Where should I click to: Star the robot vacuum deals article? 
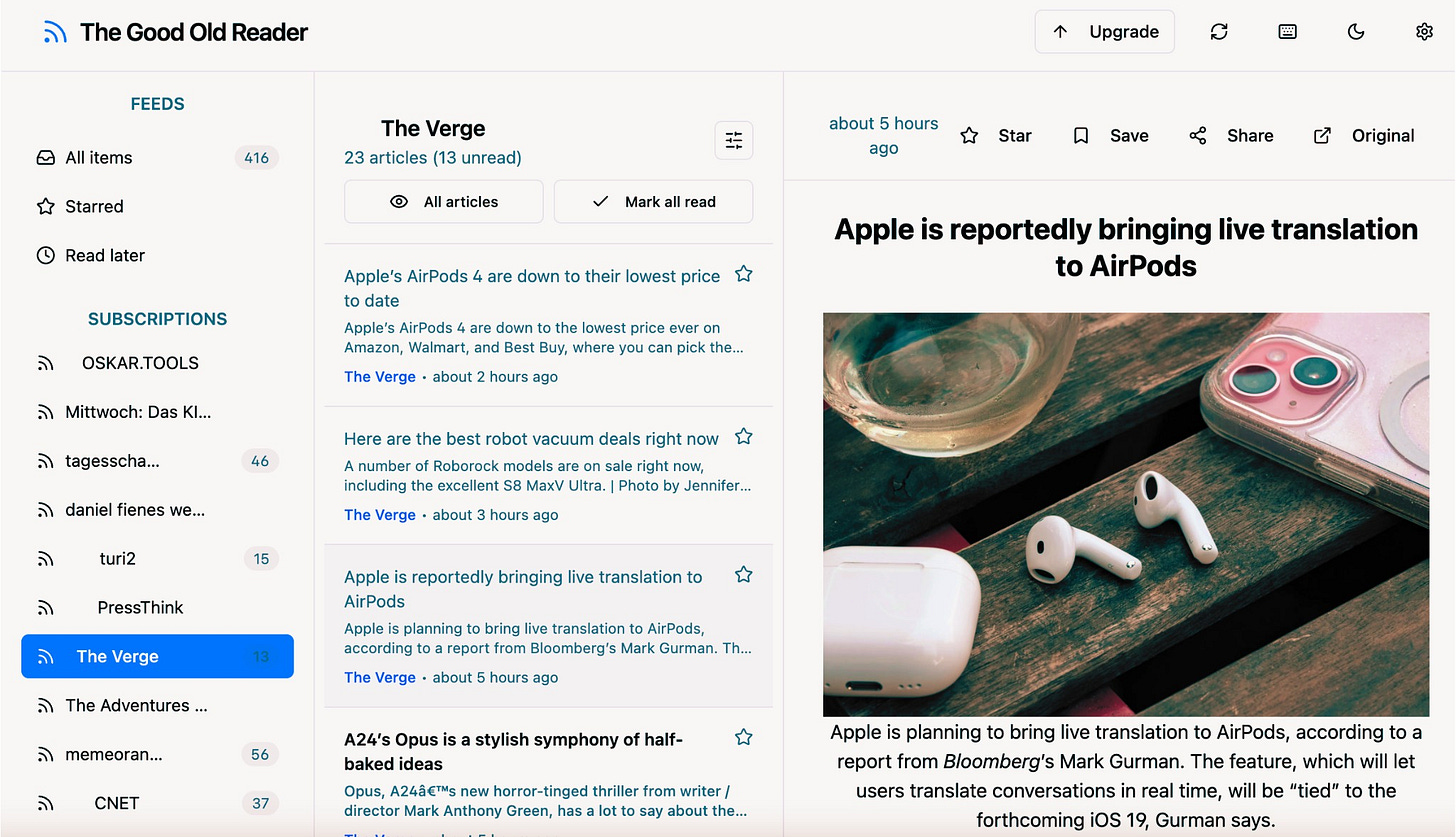pos(743,437)
